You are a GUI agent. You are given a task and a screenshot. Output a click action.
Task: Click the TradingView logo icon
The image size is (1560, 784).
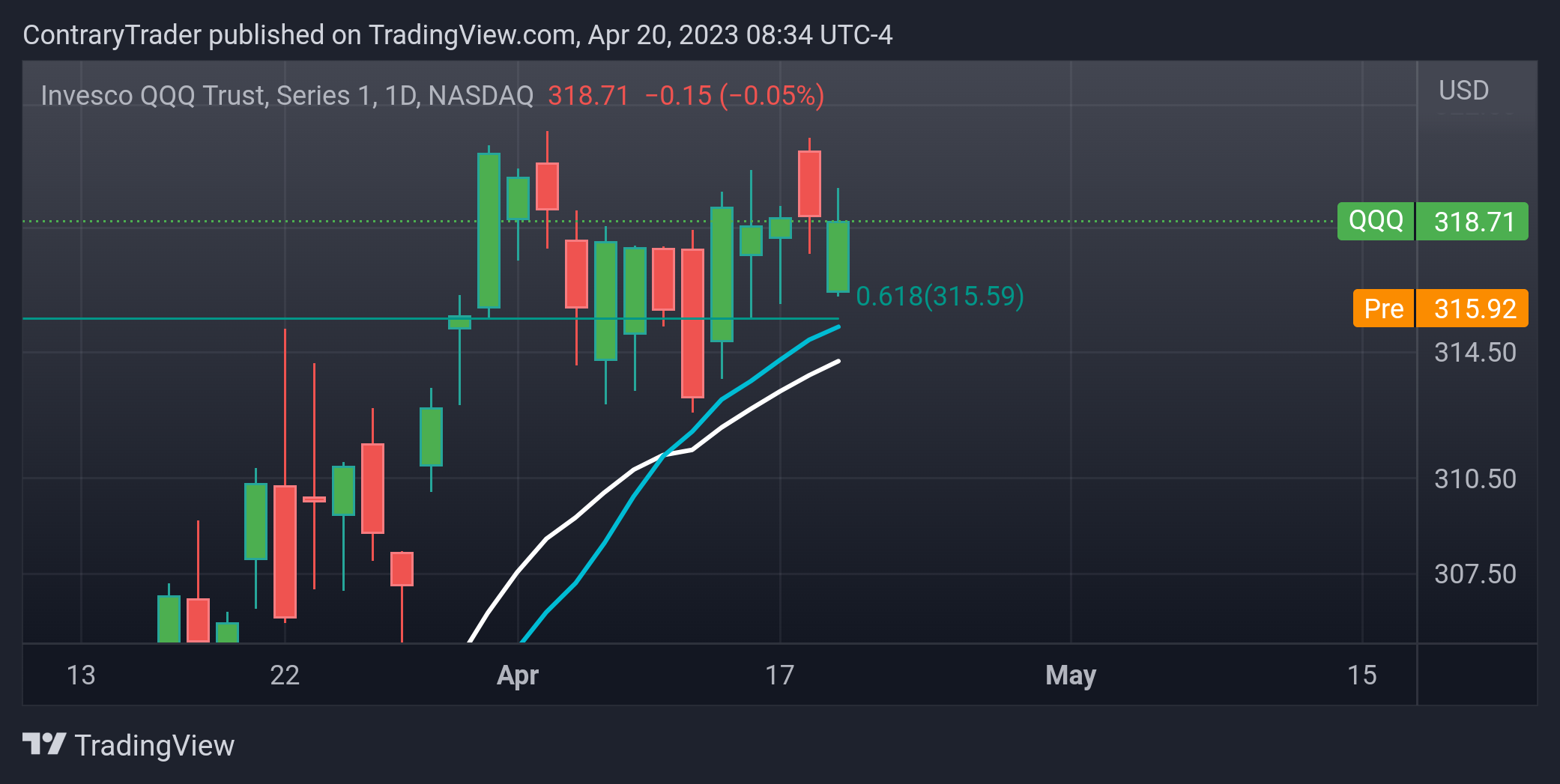[x=44, y=744]
